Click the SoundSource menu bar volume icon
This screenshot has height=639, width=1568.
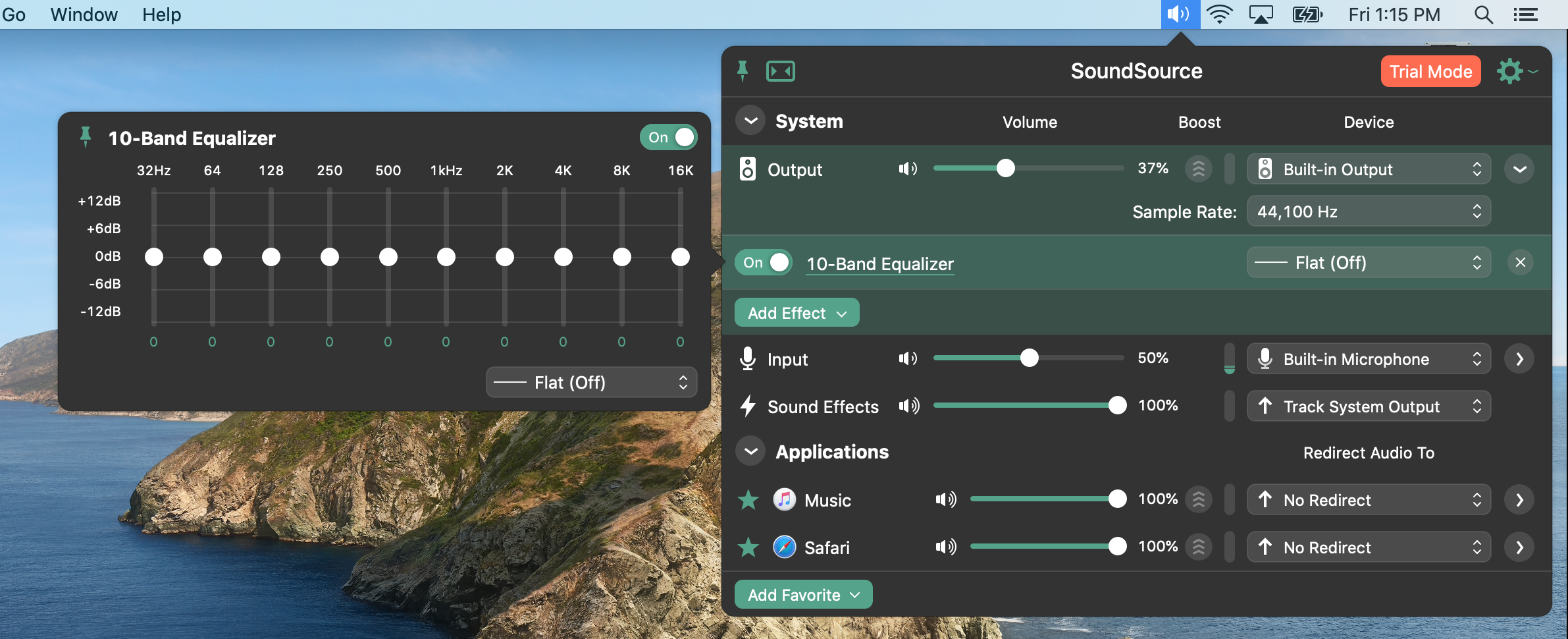(x=1180, y=14)
